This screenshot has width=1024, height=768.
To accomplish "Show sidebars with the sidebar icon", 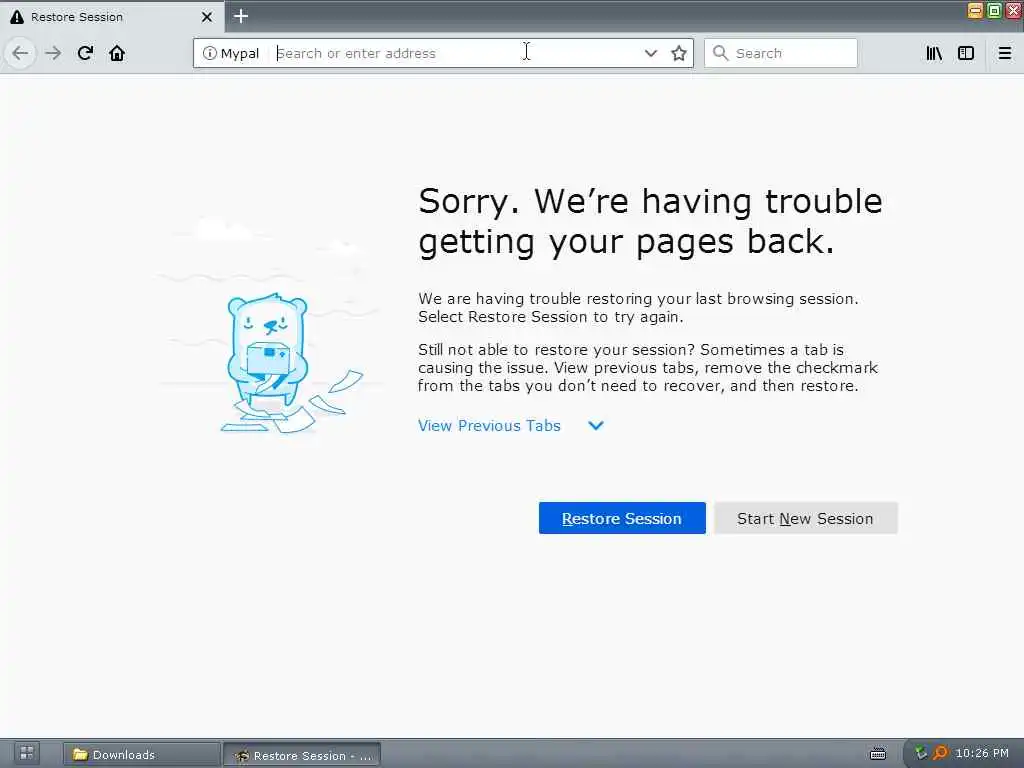I will [966, 53].
